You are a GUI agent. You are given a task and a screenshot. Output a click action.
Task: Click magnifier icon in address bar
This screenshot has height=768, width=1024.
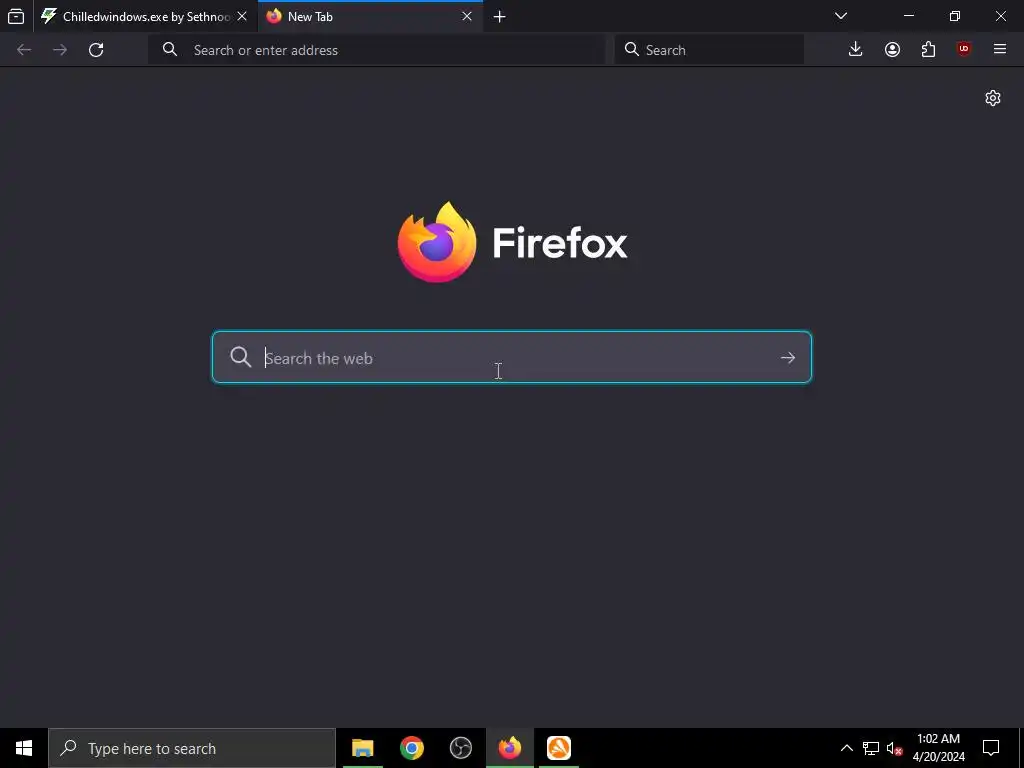(x=170, y=50)
